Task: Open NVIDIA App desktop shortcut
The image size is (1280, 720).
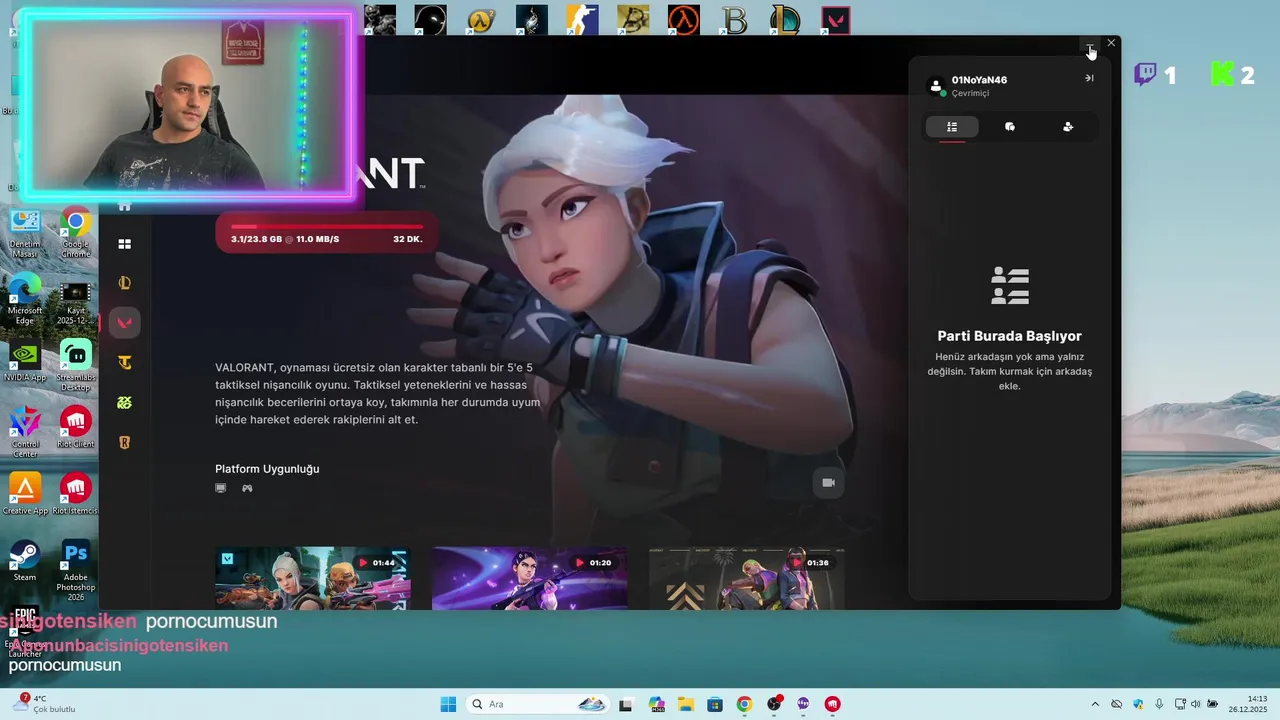Action: click(25, 360)
